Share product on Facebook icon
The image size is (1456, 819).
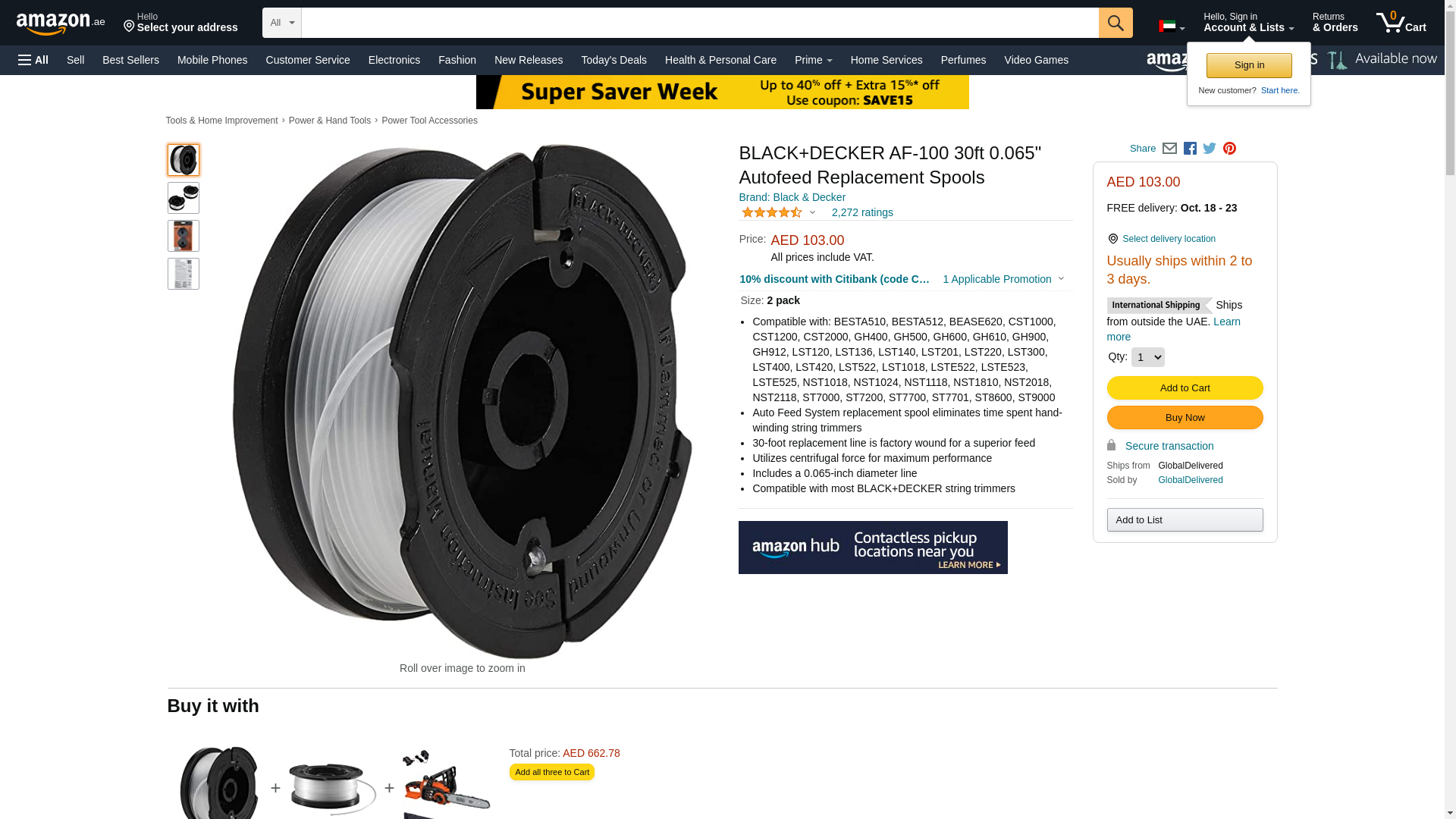click(x=1190, y=149)
